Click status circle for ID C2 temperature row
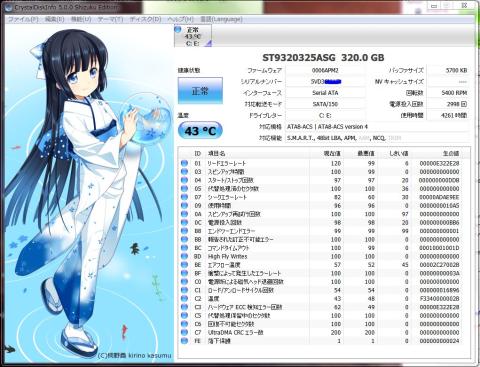The image size is (480, 367). pos(184,299)
